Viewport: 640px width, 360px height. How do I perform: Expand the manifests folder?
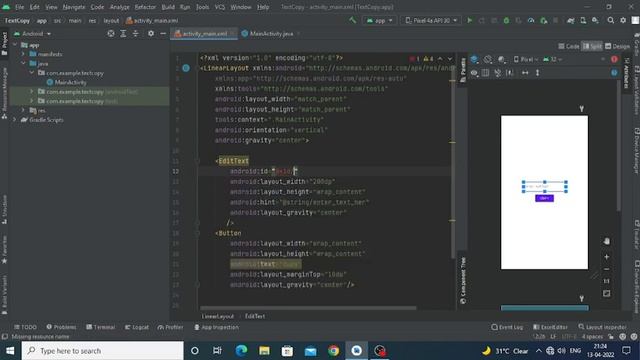point(23,54)
